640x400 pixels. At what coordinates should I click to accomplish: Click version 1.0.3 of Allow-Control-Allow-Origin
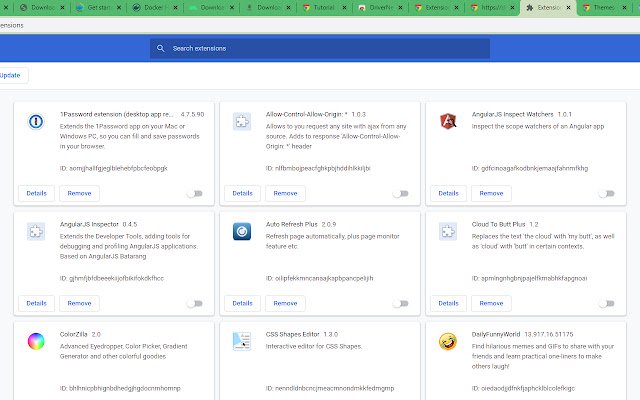point(359,114)
